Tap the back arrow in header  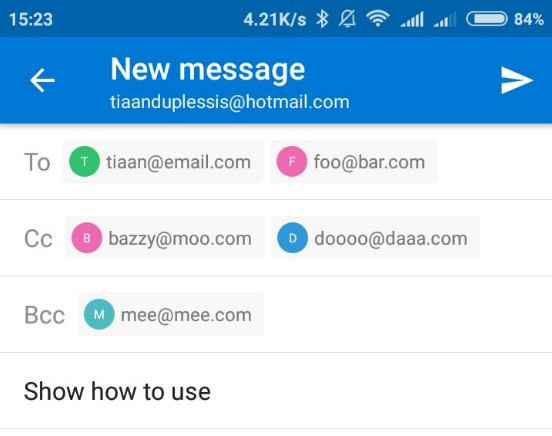42,81
